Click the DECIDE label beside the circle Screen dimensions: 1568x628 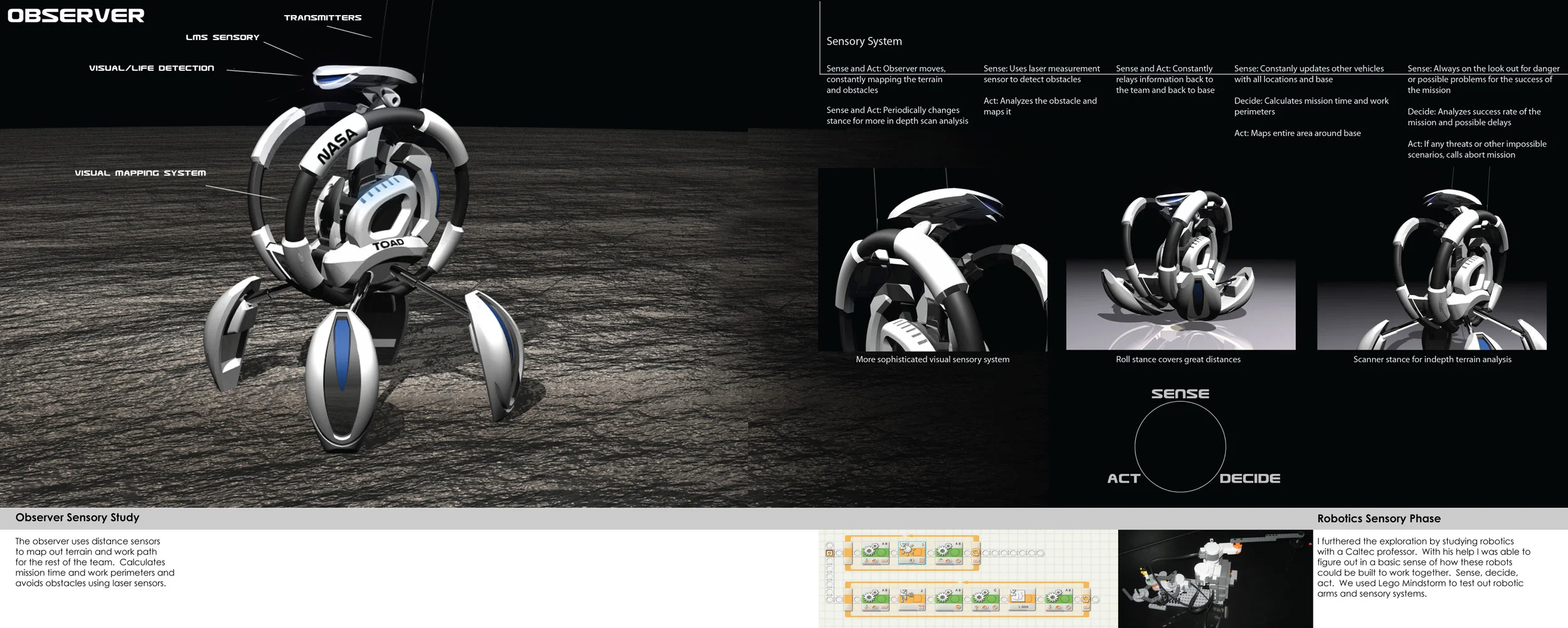[x=1250, y=479]
